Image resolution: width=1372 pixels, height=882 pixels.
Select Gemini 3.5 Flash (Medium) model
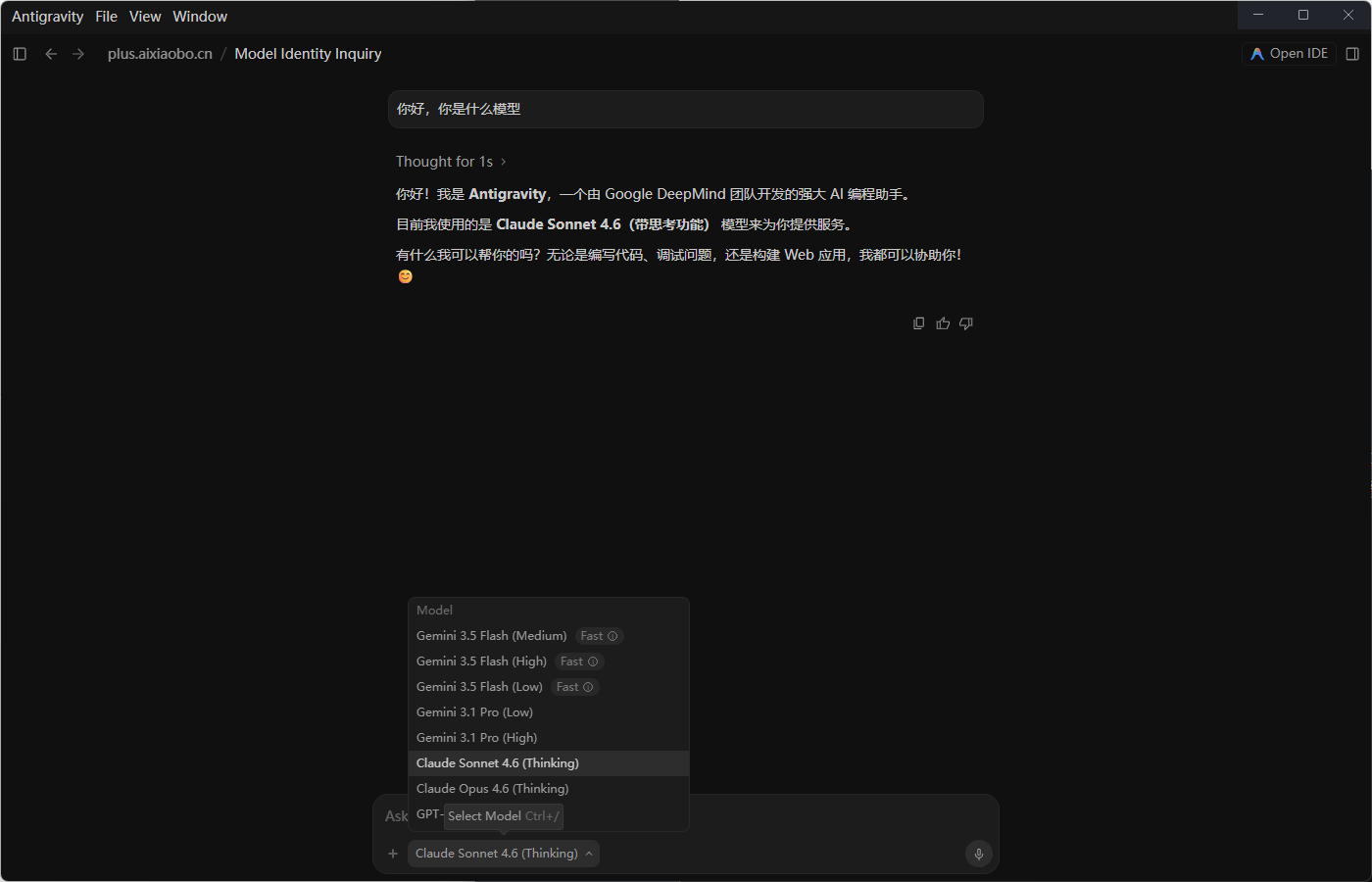549,636
